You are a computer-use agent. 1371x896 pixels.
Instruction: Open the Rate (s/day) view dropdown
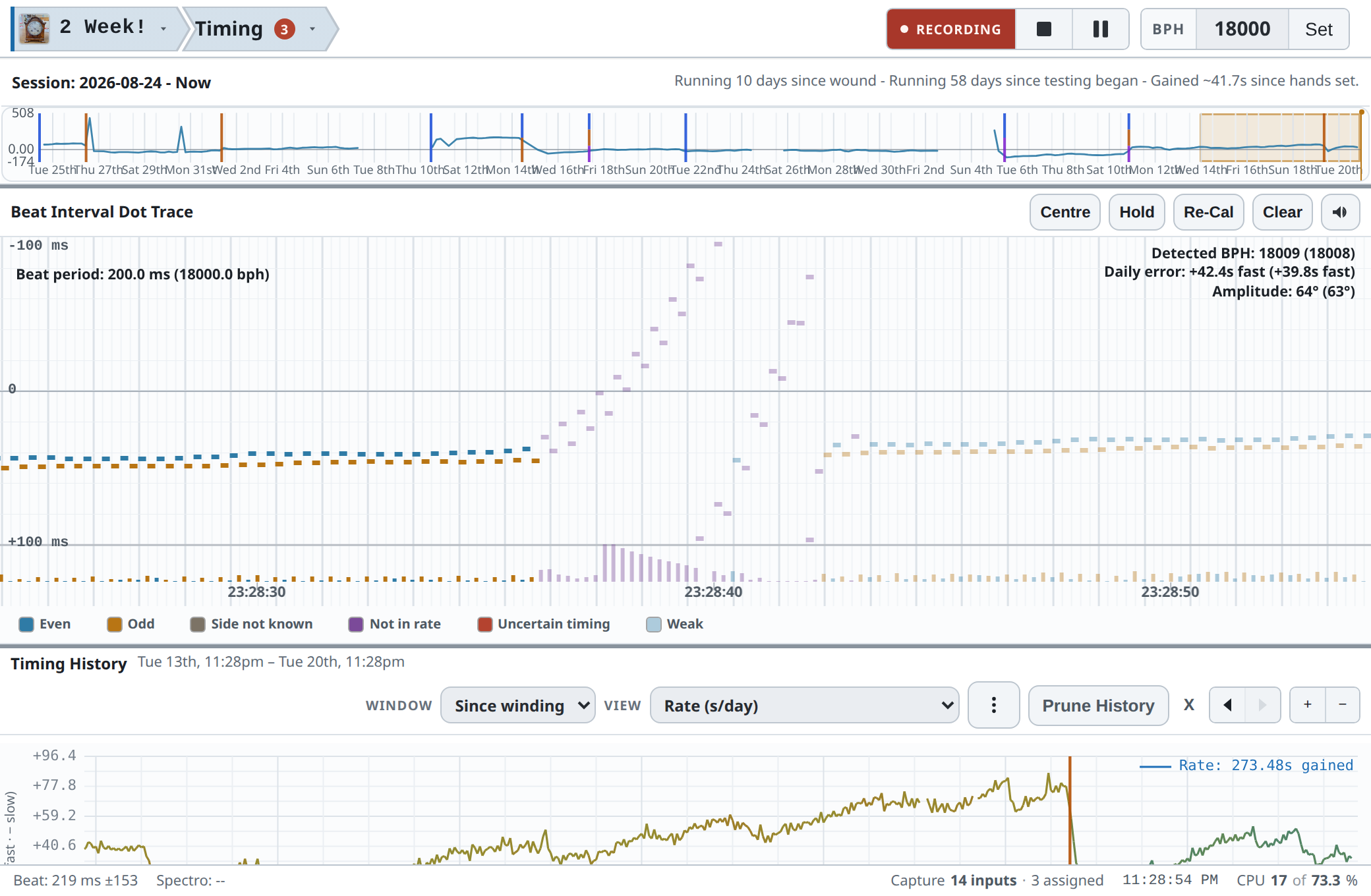[804, 706]
